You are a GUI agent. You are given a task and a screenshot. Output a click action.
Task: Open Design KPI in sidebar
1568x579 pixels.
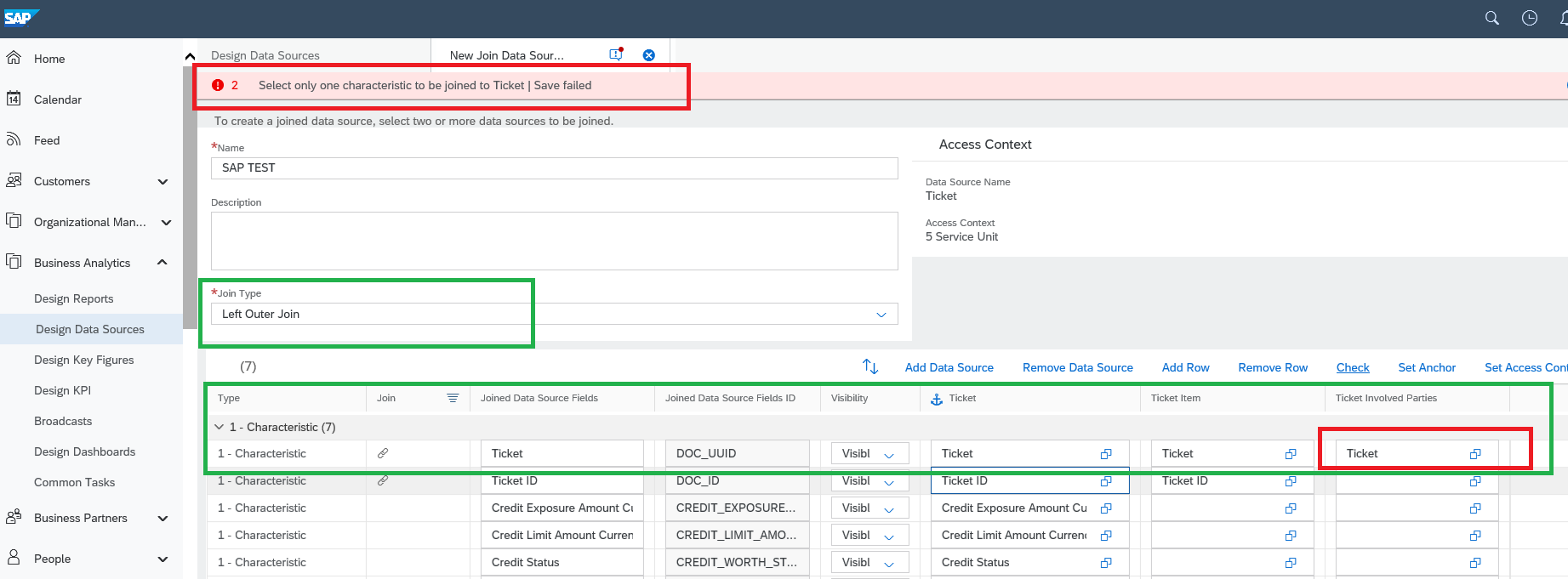[x=62, y=390]
